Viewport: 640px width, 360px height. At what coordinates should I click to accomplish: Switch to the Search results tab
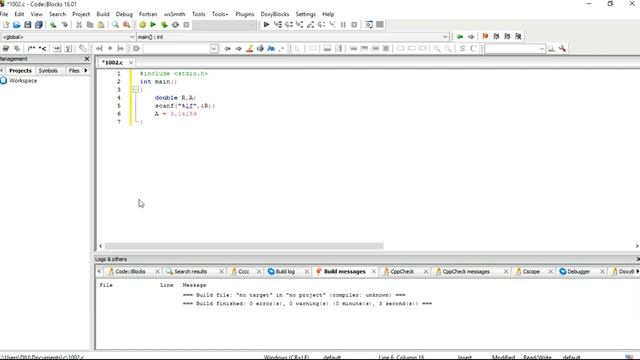coord(190,271)
